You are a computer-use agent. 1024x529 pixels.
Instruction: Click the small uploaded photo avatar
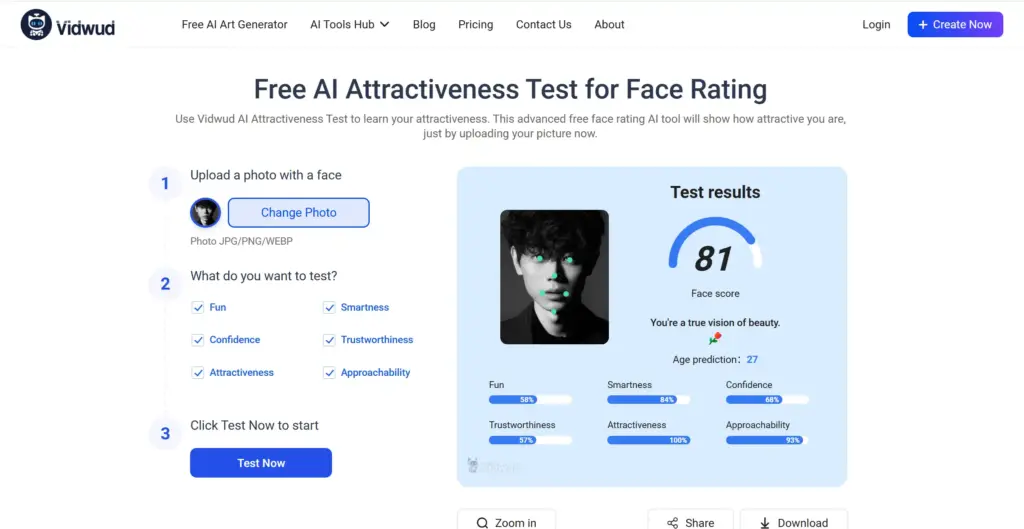[x=205, y=212]
